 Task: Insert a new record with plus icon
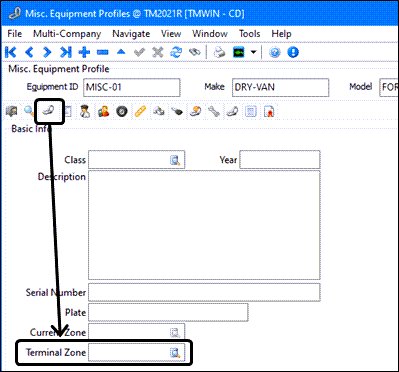click(x=84, y=52)
